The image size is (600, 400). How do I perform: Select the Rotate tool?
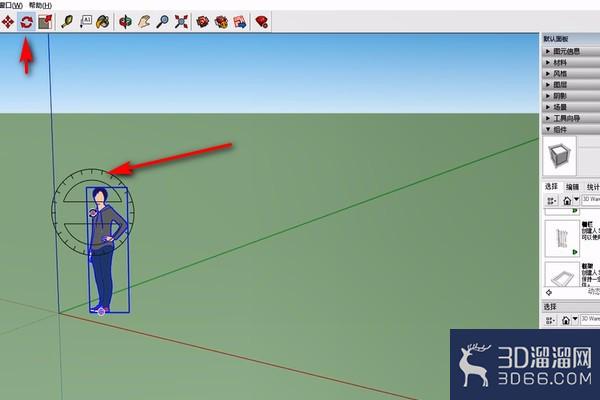pos(26,22)
